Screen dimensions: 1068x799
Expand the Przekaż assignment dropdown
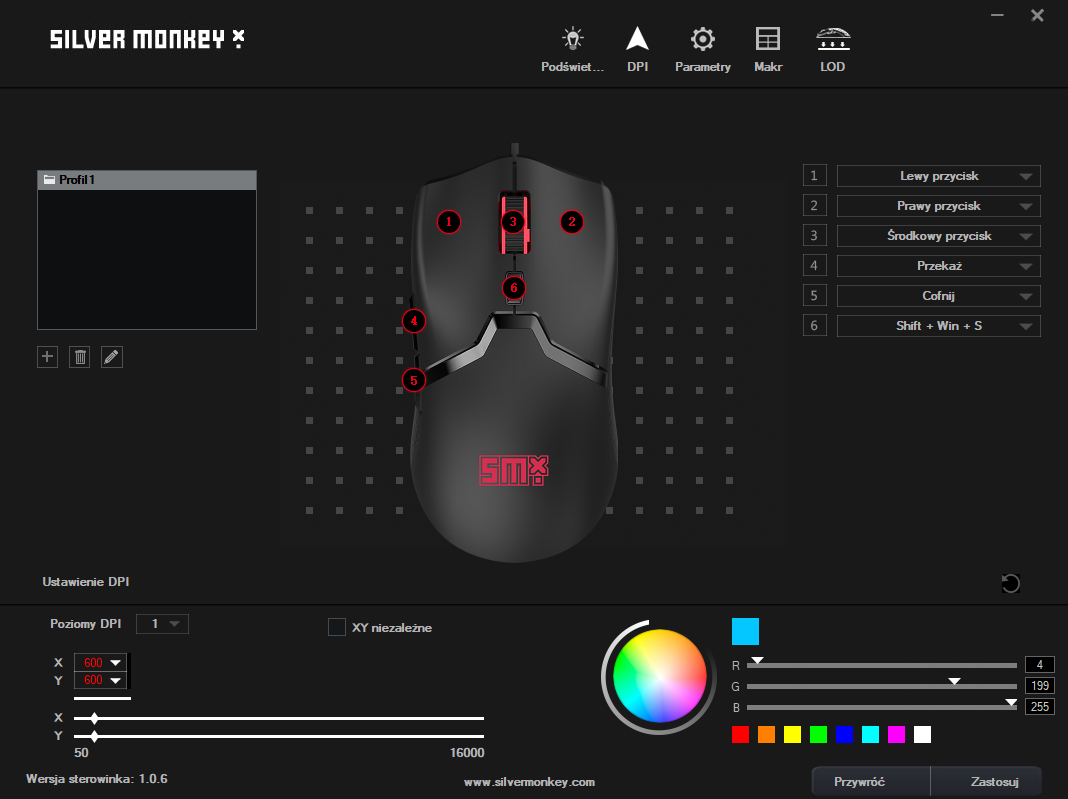tap(938, 266)
